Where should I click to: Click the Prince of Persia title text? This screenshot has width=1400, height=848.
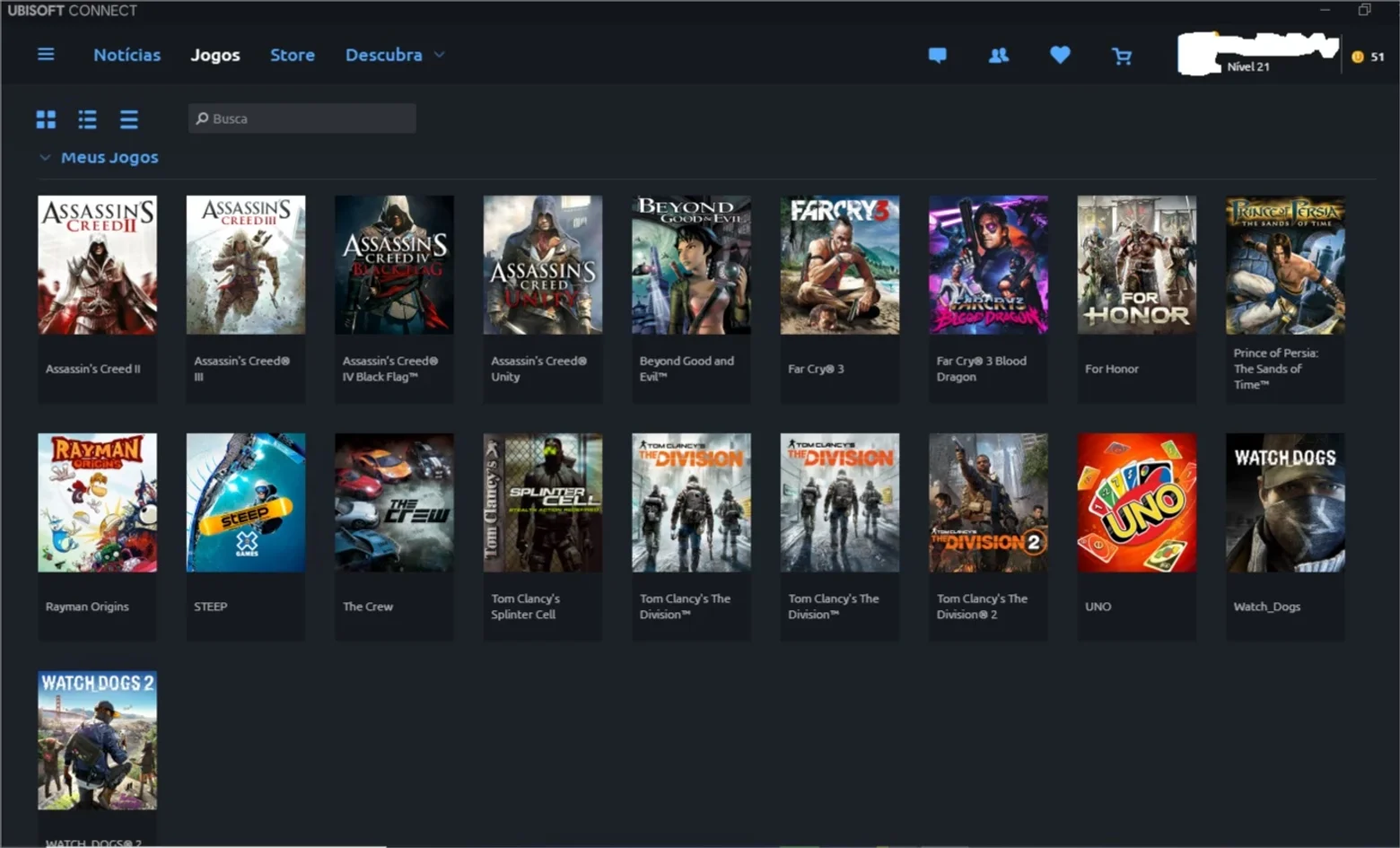pyautogui.click(x=1276, y=369)
